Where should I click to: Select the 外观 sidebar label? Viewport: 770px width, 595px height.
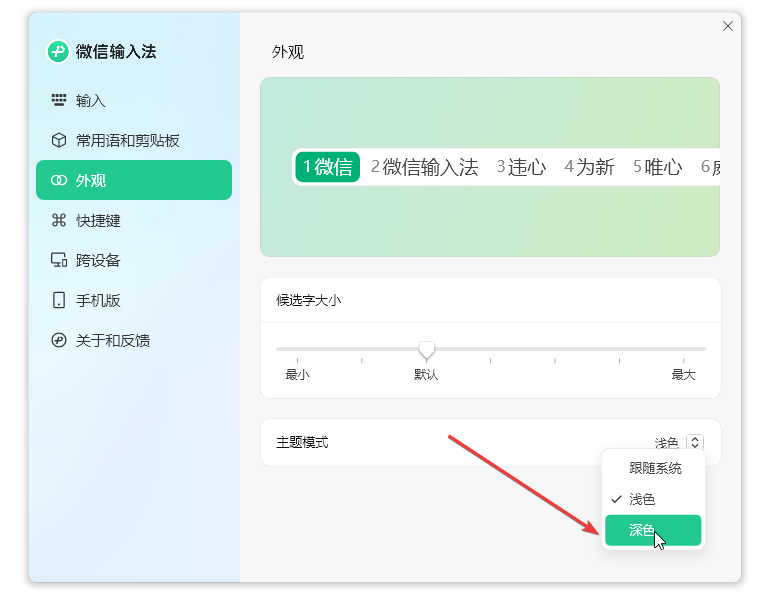(x=91, y=181)
